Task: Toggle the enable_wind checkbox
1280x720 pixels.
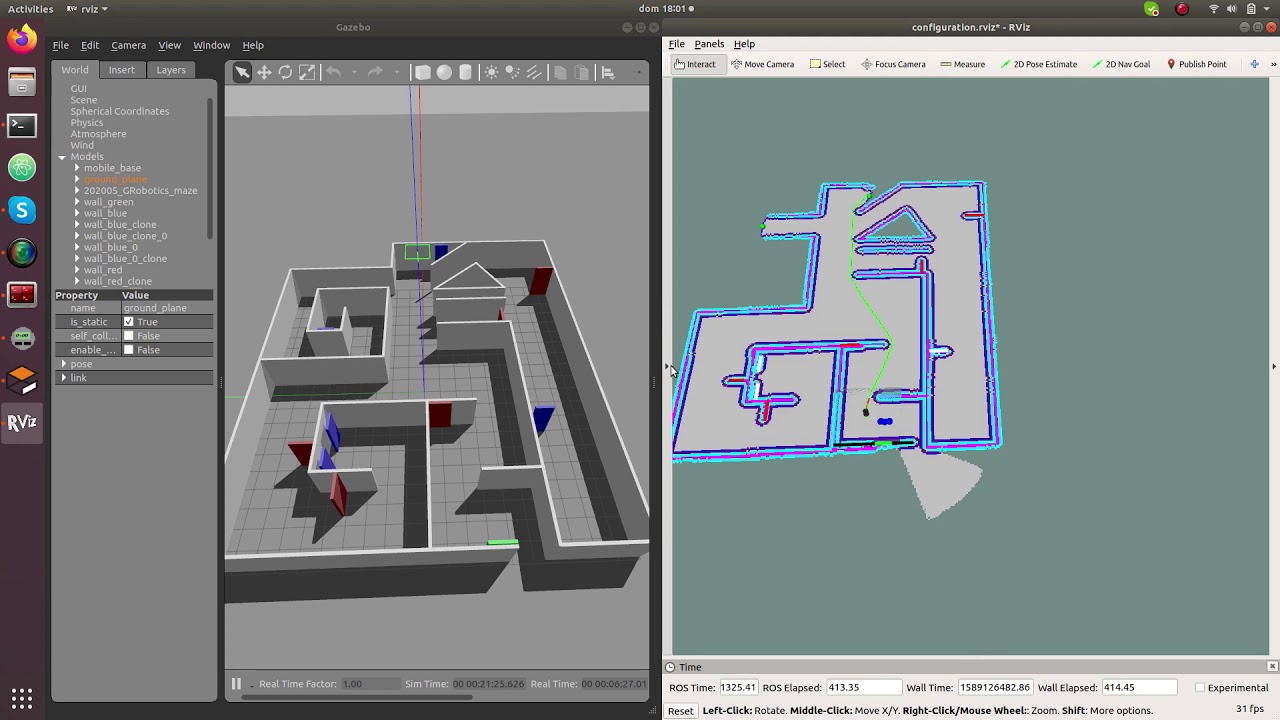Action: click(x=128, y=350)
